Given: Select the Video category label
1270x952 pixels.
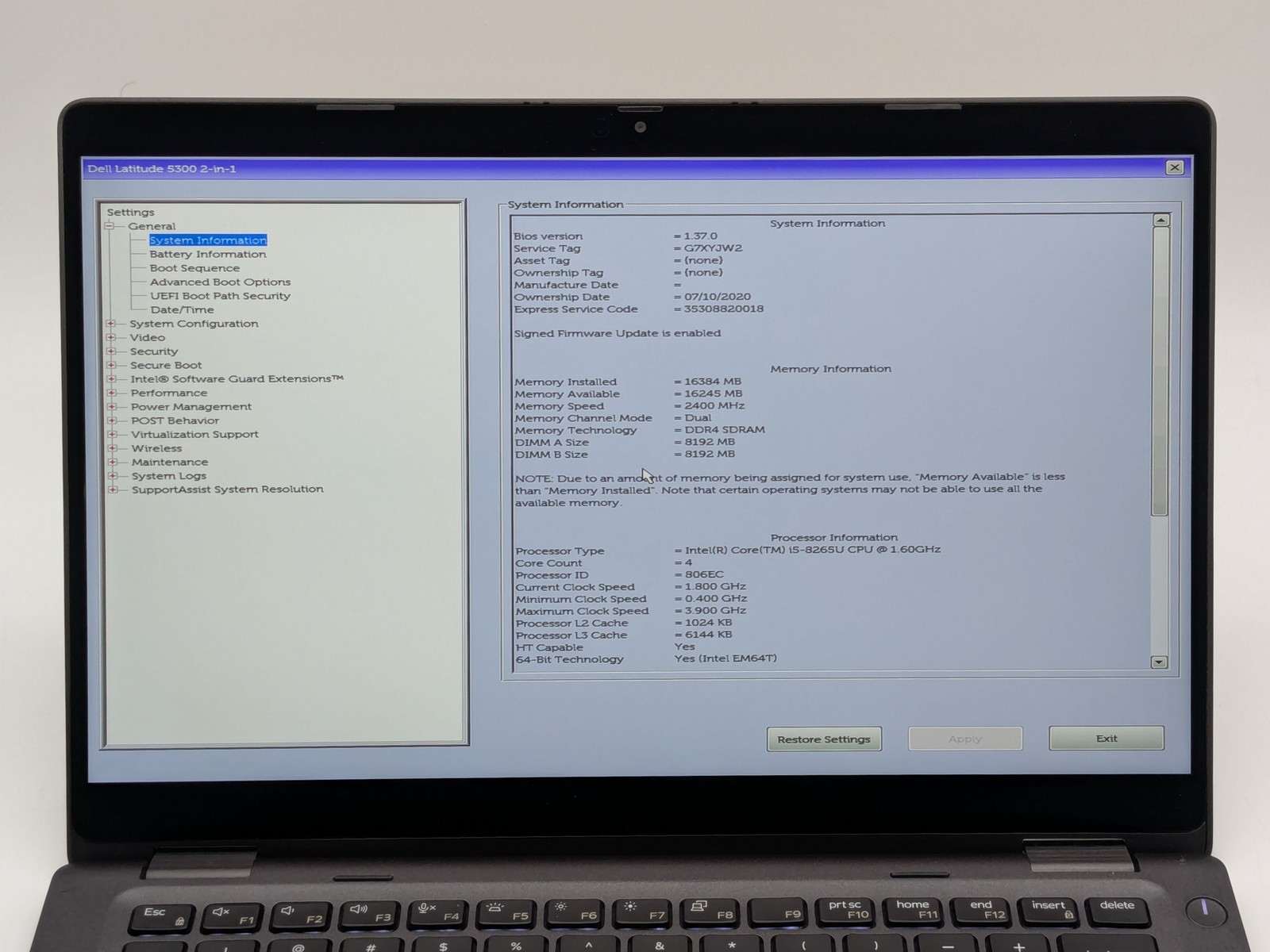Looking at the screenshot, I should [x=147, y=337].
